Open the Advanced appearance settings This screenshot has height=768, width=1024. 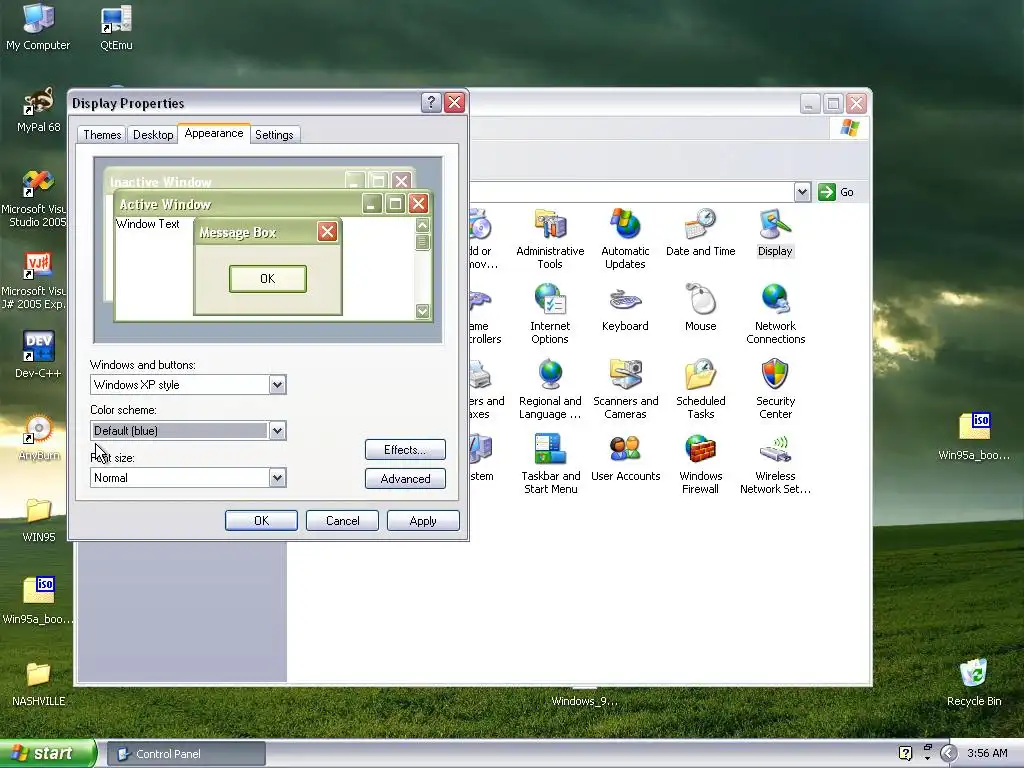[x=405, y=479]
